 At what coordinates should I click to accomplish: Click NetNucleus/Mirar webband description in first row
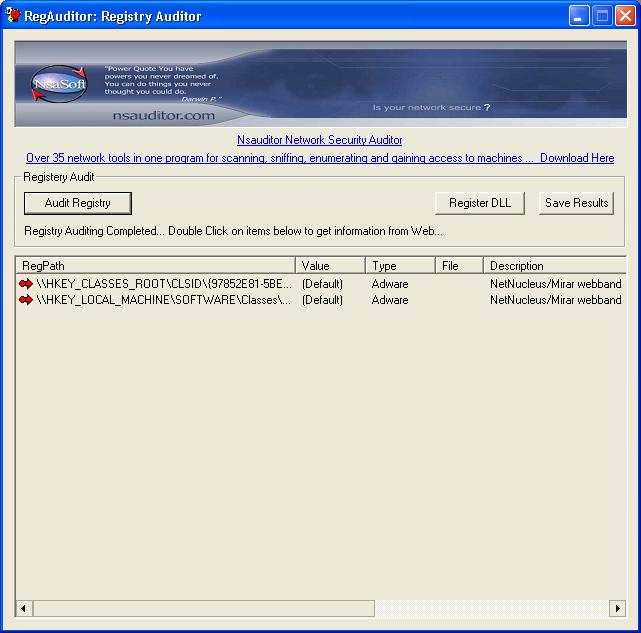pos(556,284)
